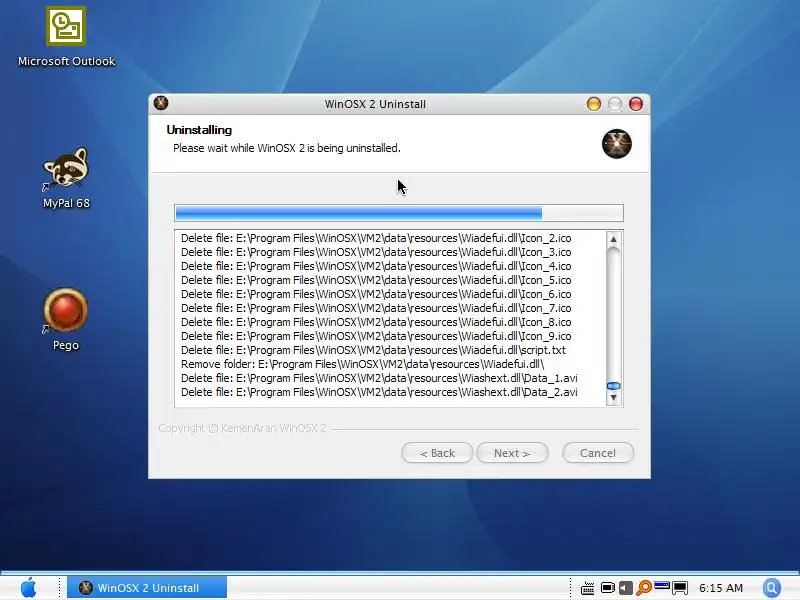Select the log line ending Icon_2.ico
This screenshot has height=600, width=800.
click(x=376, y=238)
